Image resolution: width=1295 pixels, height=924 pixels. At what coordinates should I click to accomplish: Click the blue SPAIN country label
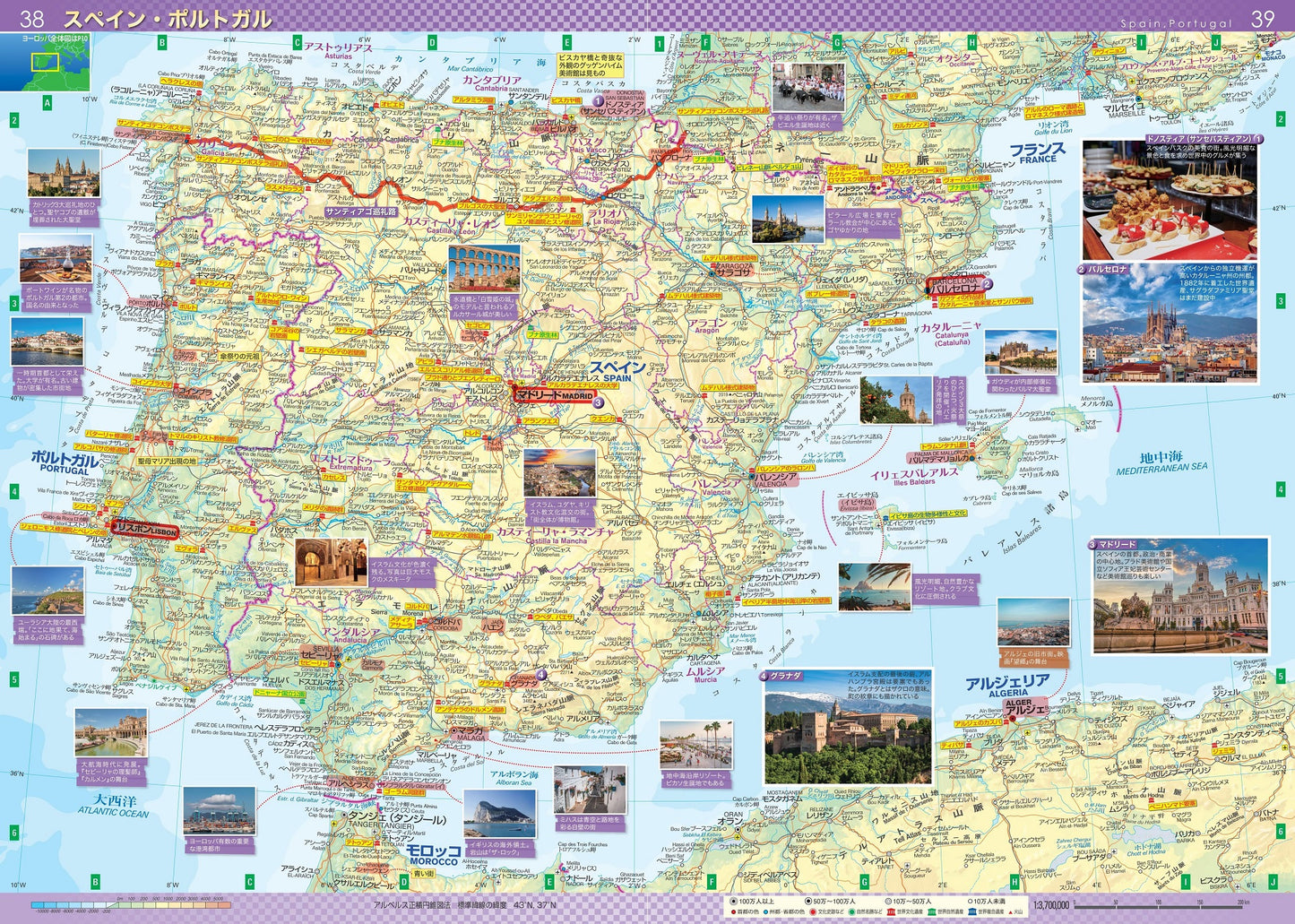pyautogui.click(x=617, y=371)
